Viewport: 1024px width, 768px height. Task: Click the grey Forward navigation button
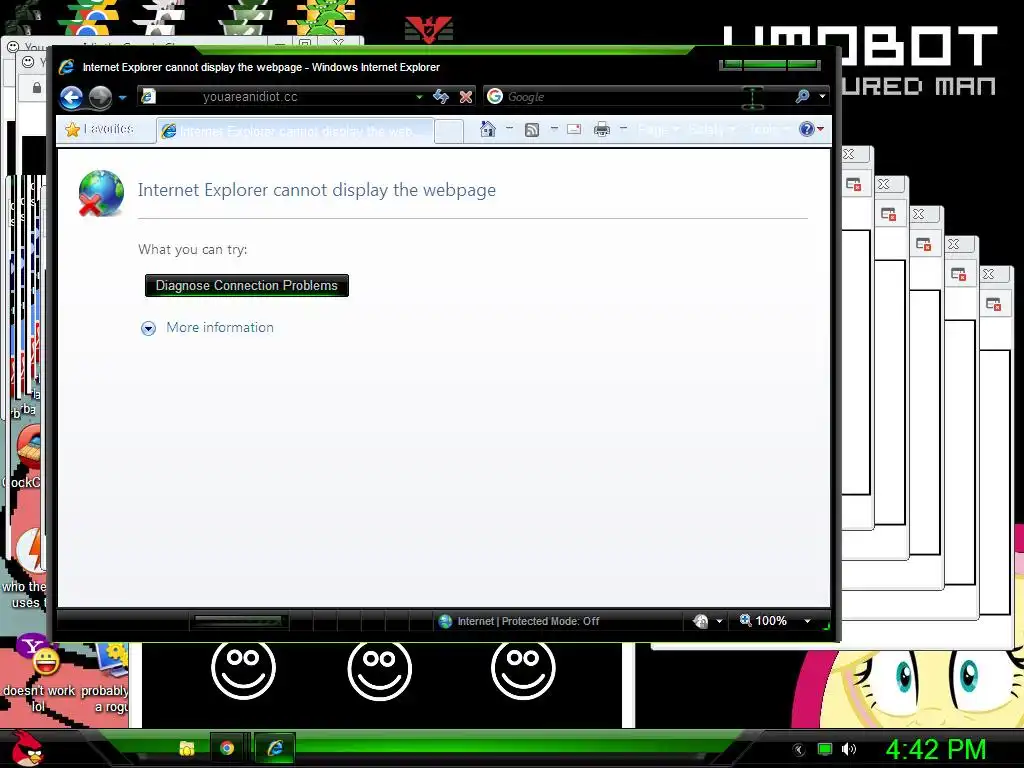[100, 97]
